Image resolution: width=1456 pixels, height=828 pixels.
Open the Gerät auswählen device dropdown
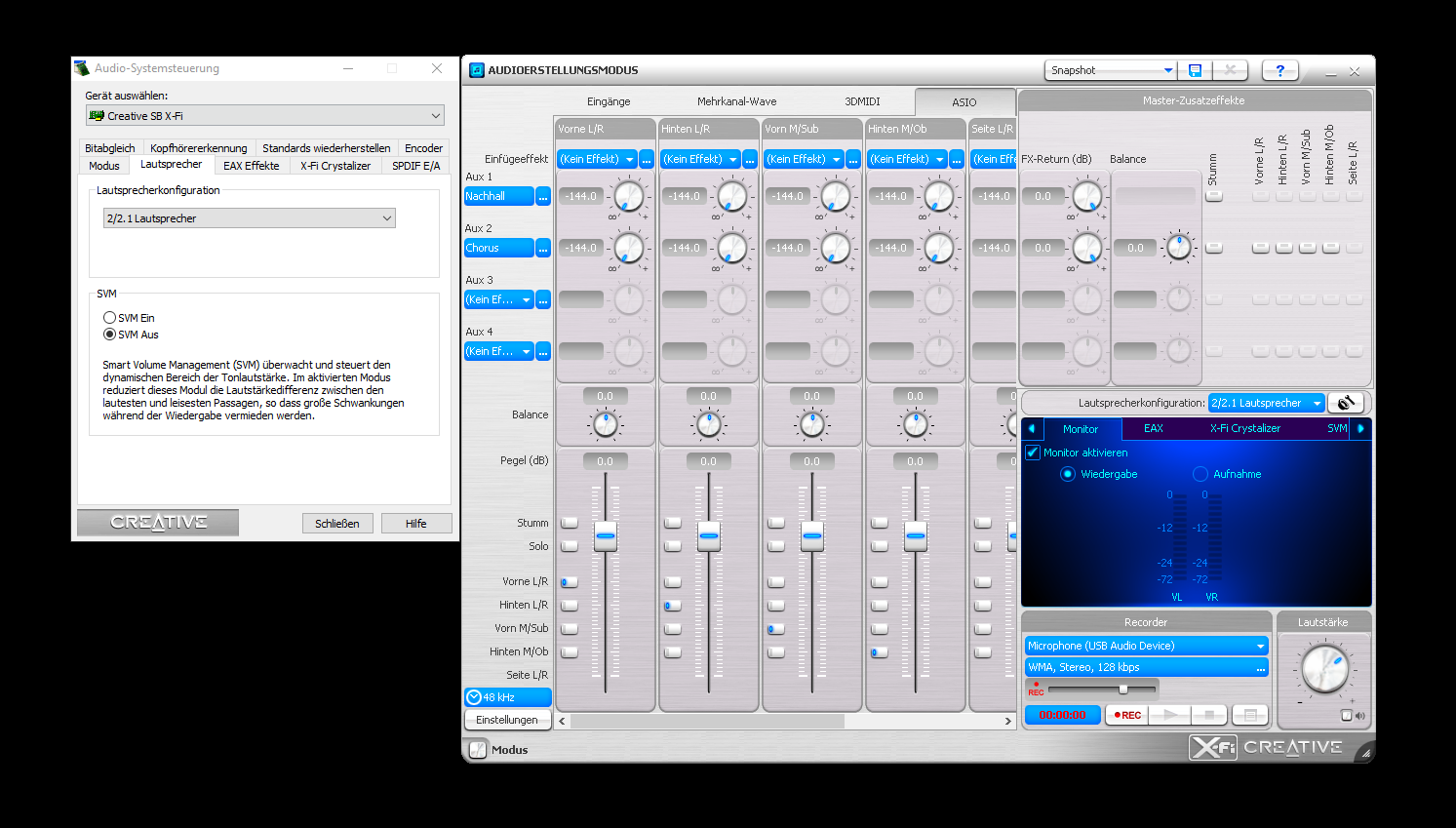(264, 115)
